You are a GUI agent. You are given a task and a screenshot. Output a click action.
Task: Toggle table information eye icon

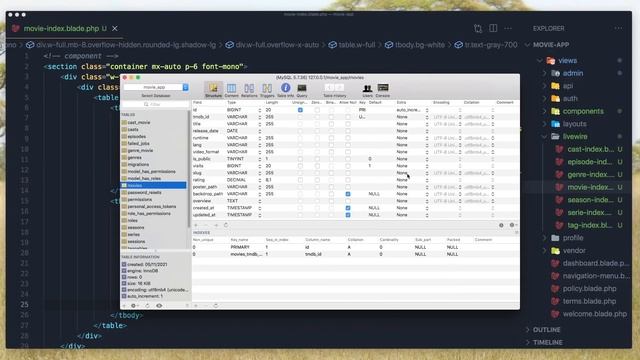[159, 305]
